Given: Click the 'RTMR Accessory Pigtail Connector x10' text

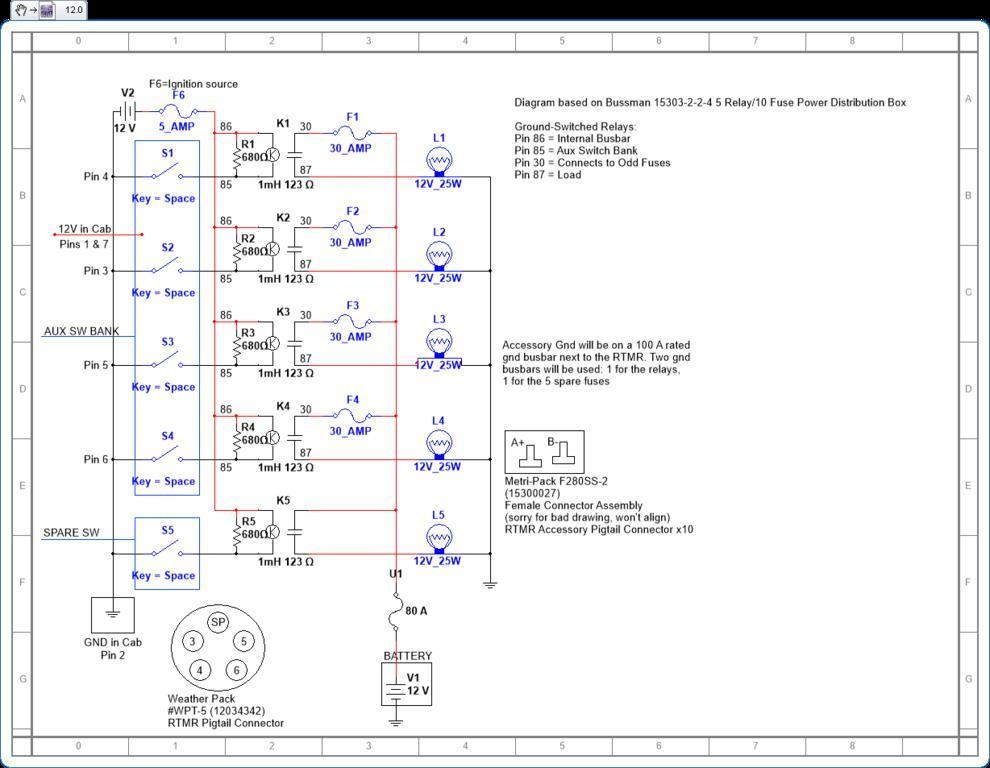Looking at the screenshot, I should [x=599, y=529].
